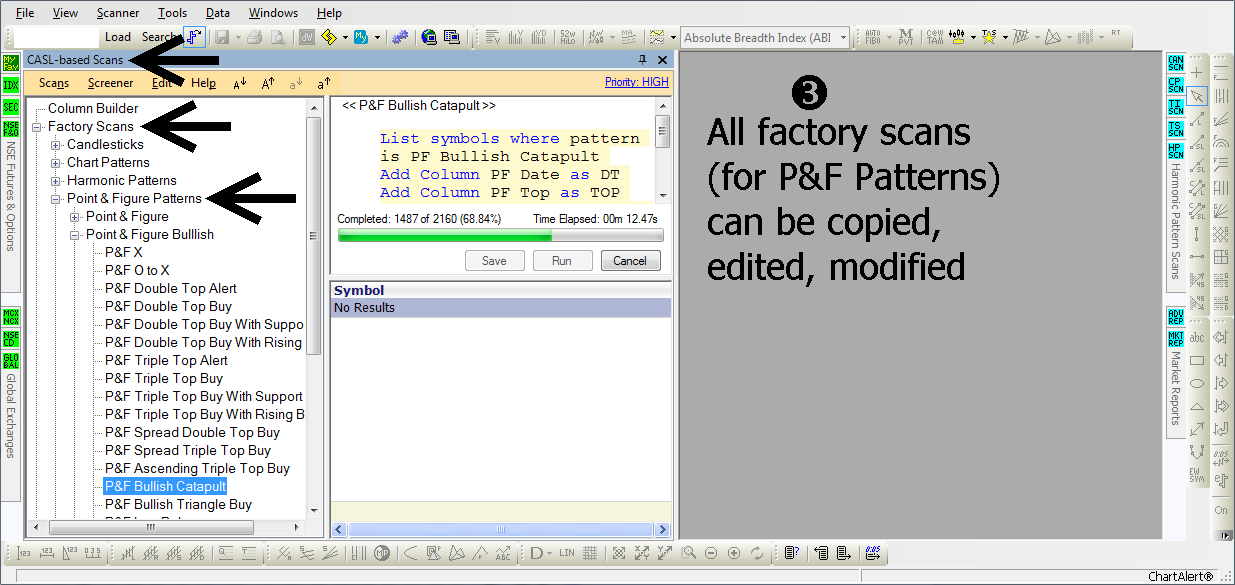Open the MKT REP market report icon

[1176, 339]
